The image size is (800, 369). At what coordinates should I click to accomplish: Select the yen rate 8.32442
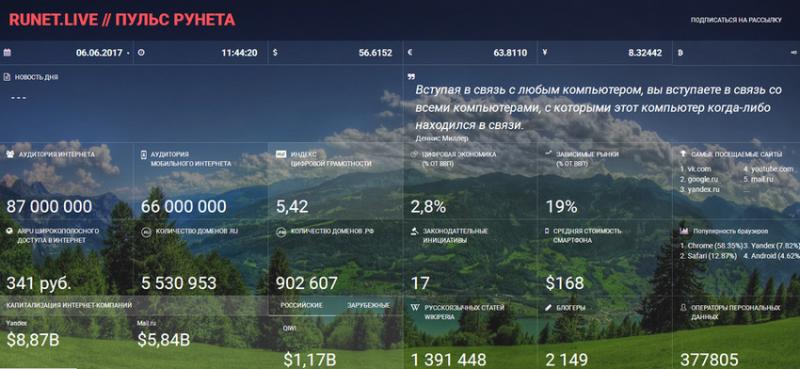(x=645, y=53)
